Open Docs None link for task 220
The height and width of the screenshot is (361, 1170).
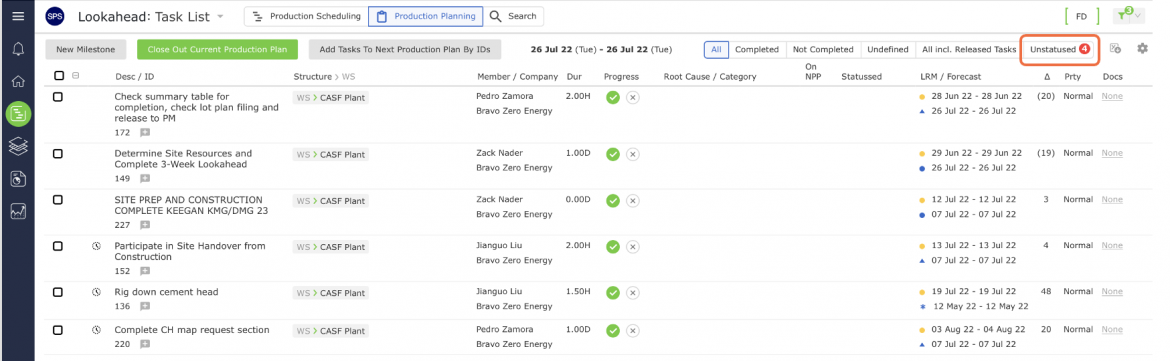pos(1112,330)
